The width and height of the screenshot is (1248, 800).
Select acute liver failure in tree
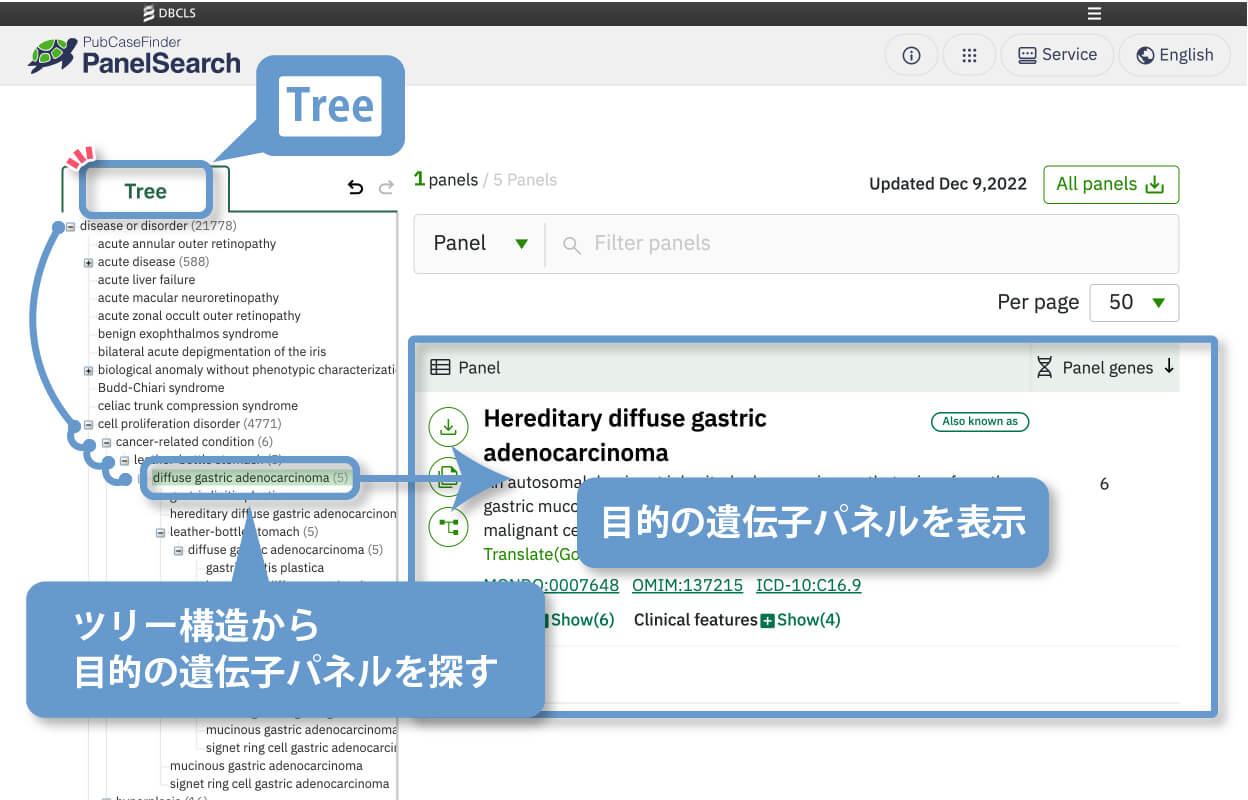(x=146, y=280)
